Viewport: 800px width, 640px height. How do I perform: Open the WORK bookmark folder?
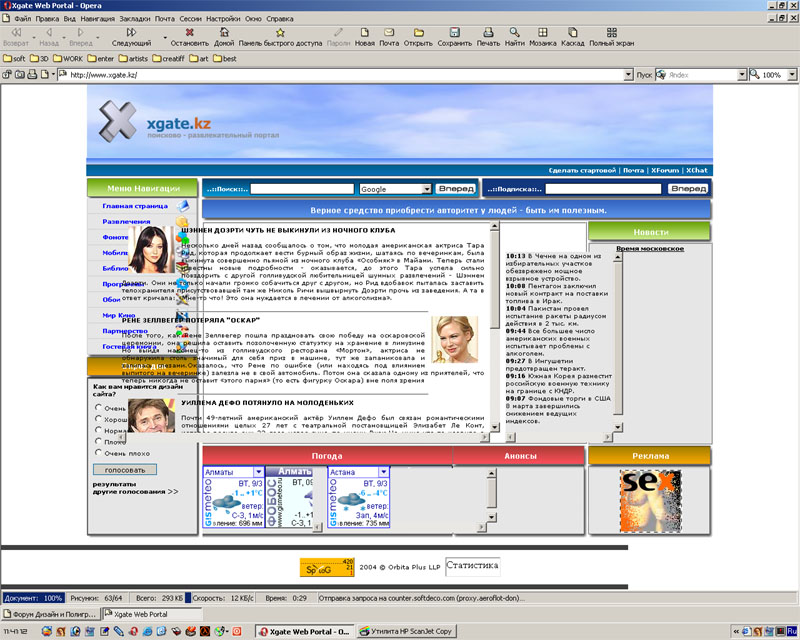pyautogui.click(x=68, y=59)
